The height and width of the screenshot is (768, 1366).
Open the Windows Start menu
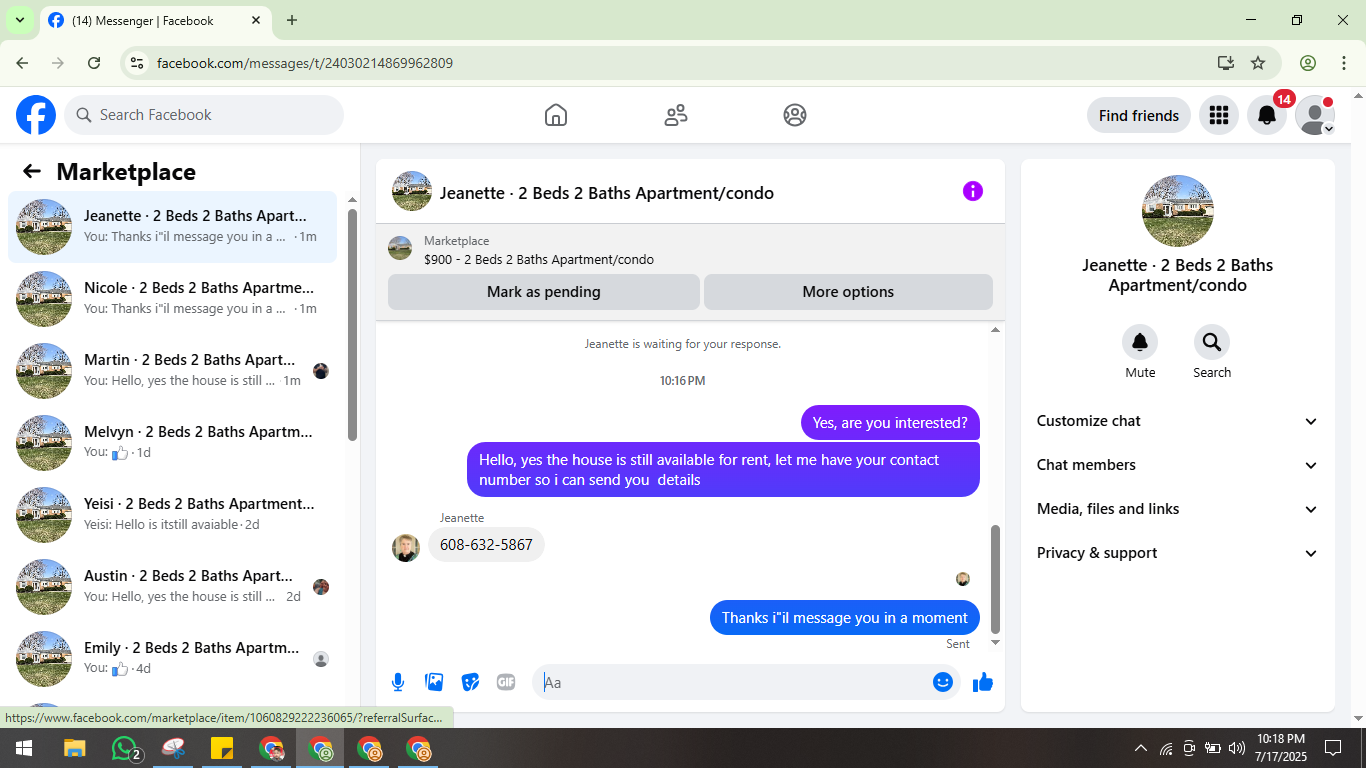point(24,748)
